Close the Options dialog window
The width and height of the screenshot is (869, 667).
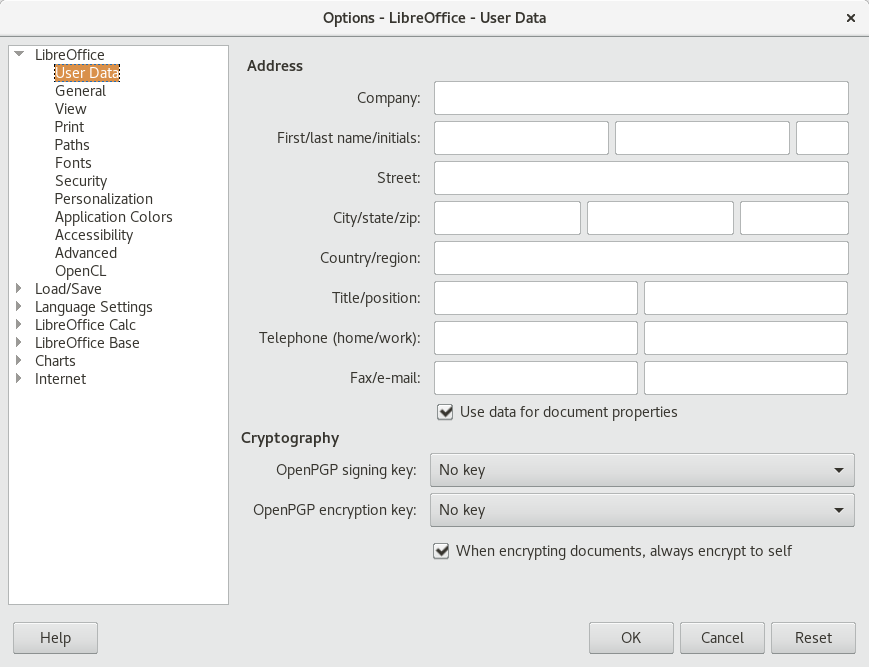(851, 18)
